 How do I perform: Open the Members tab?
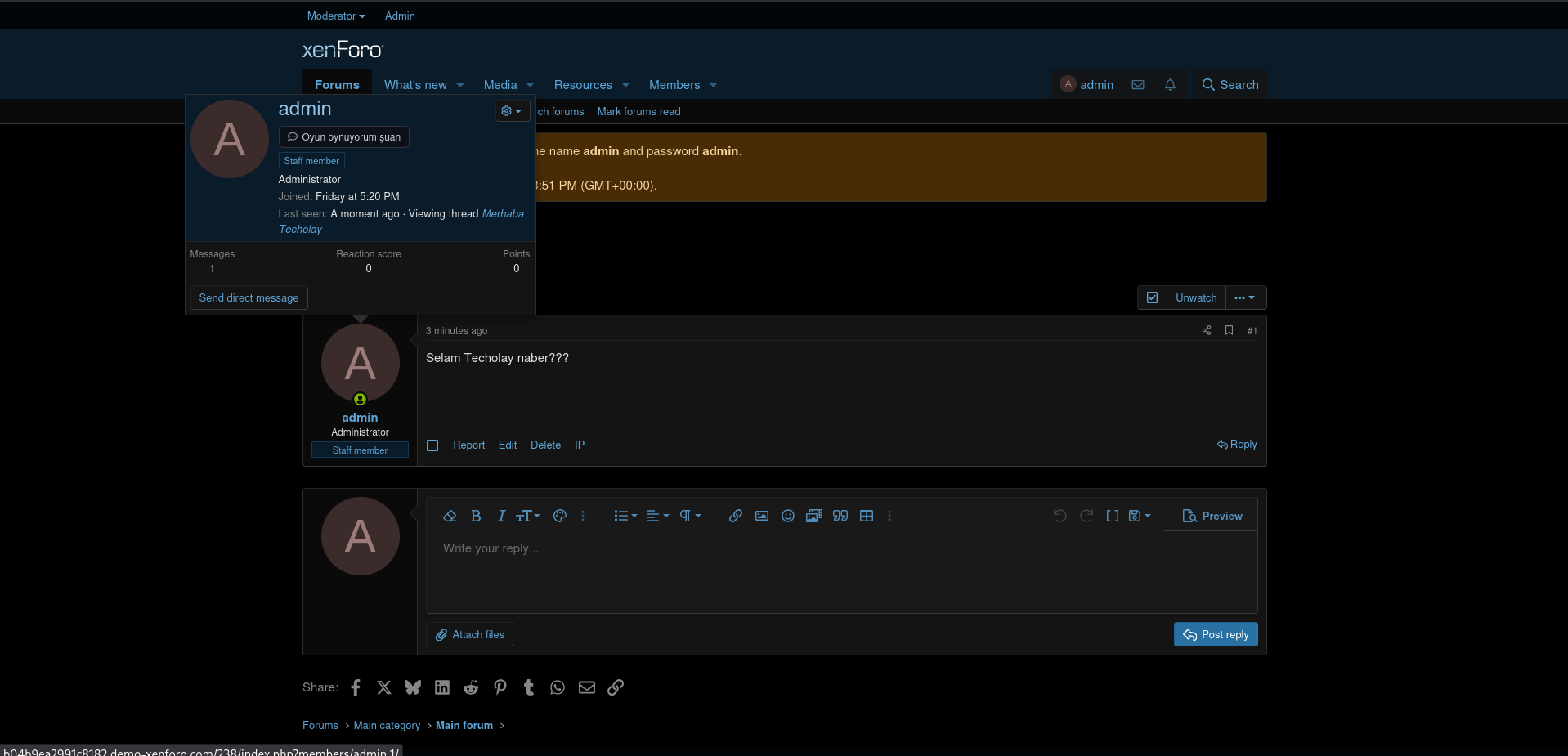tap(674, 85)
